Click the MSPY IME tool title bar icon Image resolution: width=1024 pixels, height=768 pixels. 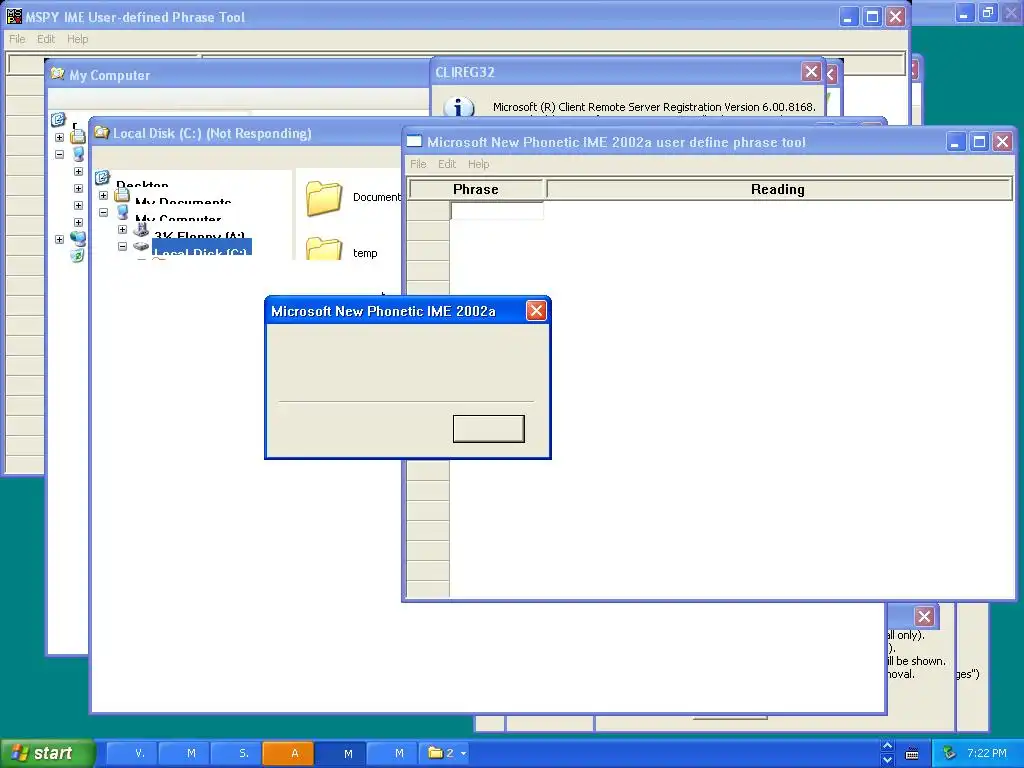click(14, 16)
